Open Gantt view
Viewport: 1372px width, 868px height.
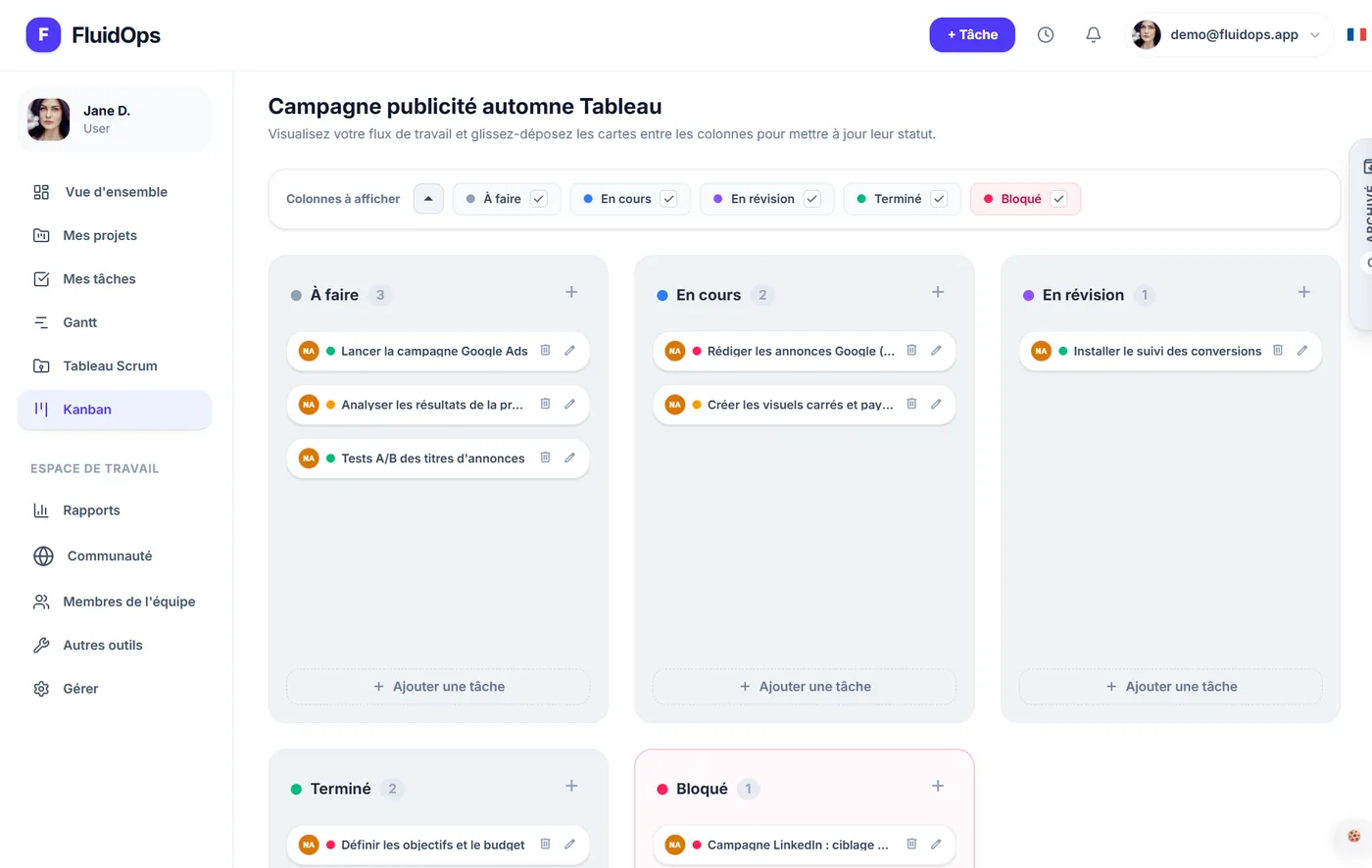(x=116, y=322)
